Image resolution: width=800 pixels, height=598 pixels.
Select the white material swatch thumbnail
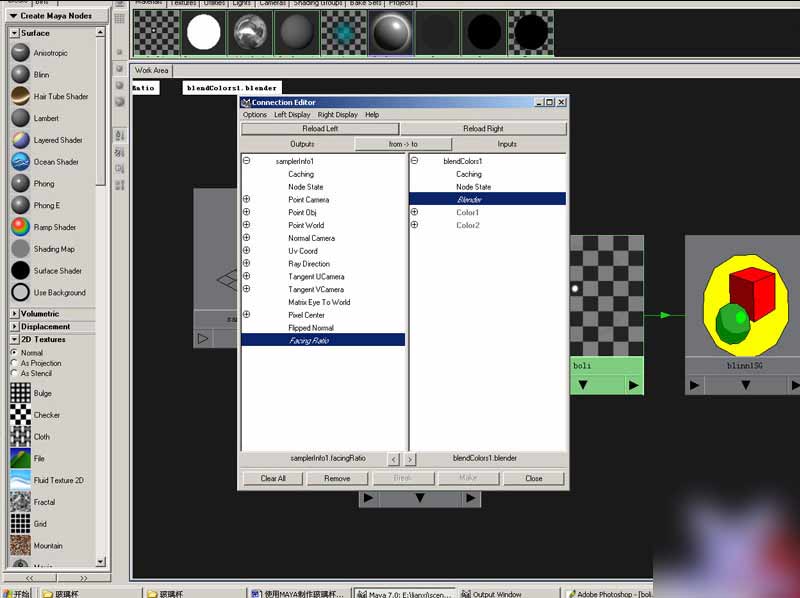tap(204, 32)
